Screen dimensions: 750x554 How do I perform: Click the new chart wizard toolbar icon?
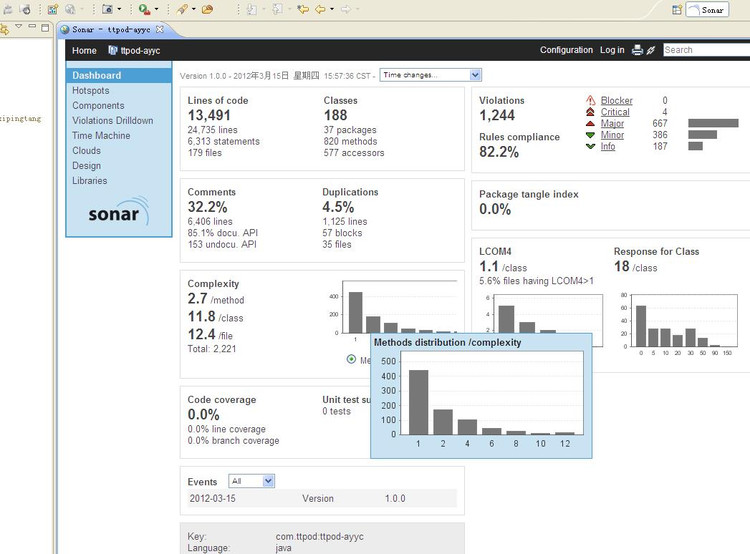[x=53, y=9]
